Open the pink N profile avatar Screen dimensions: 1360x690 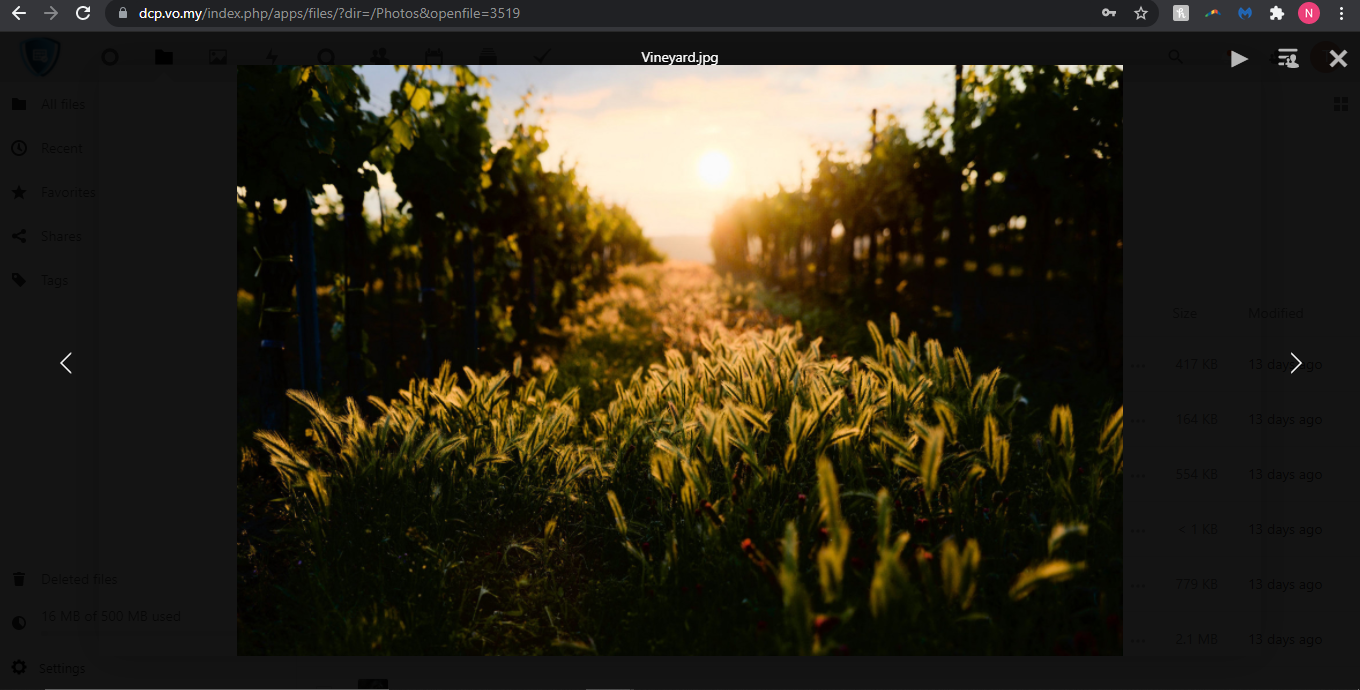point(1308,14)
